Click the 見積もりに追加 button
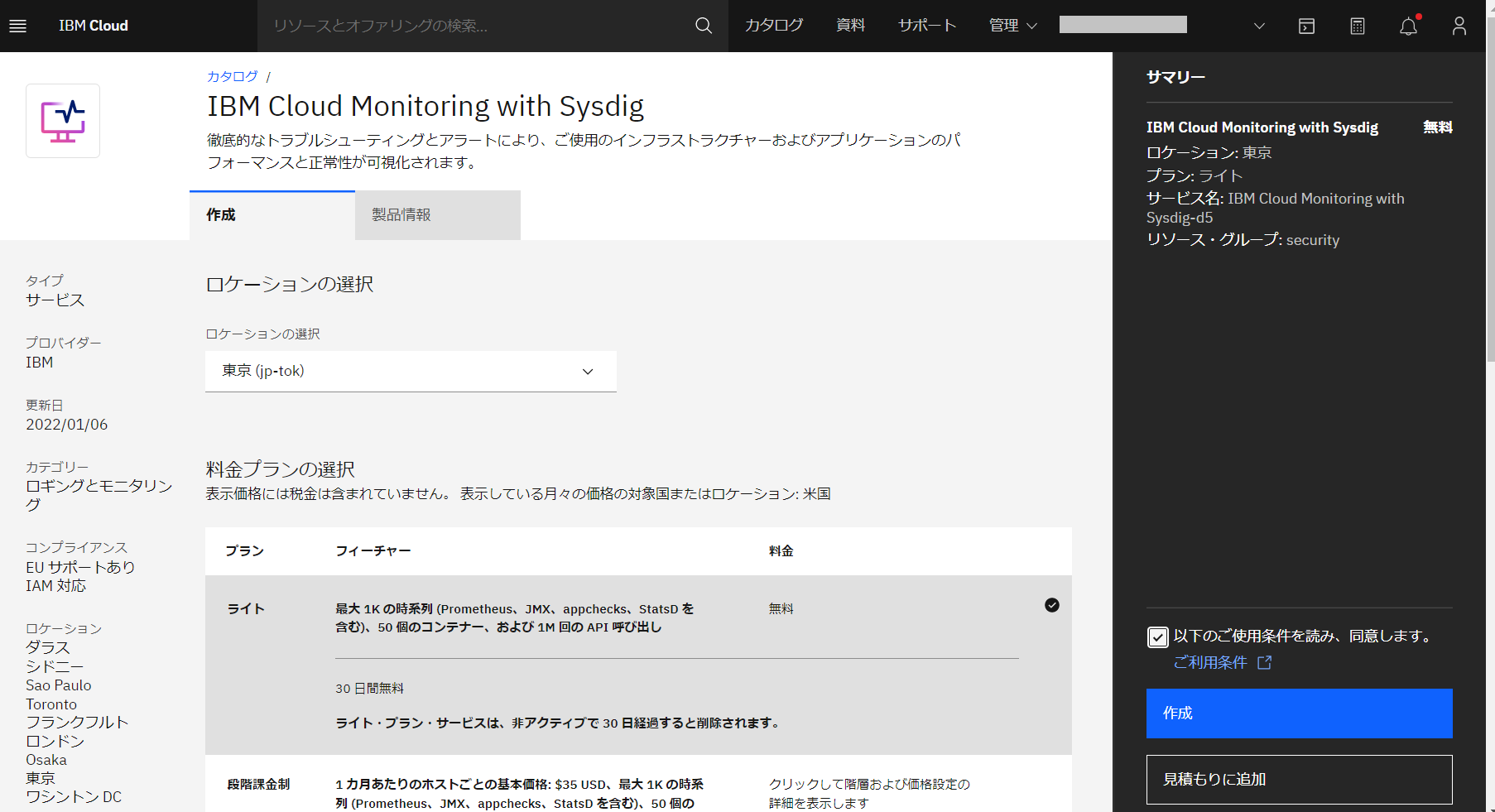This screenshot has width=1495, height=812. pos(1299,780)
